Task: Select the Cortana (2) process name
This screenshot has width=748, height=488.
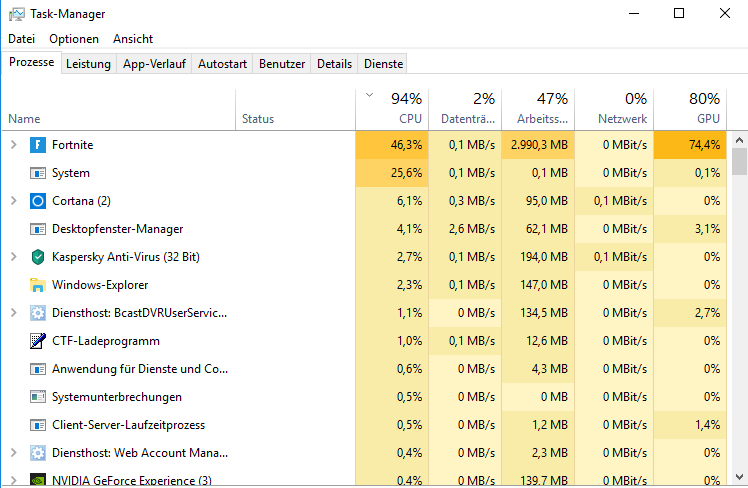Action: pyautogui.click(x=81, y=201)
